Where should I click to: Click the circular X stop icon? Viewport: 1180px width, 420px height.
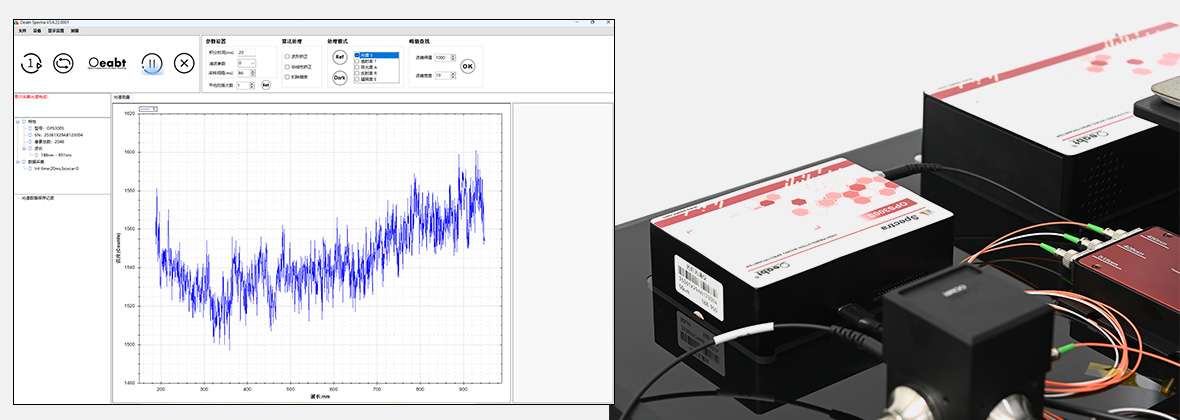click(x=183, y=63)
